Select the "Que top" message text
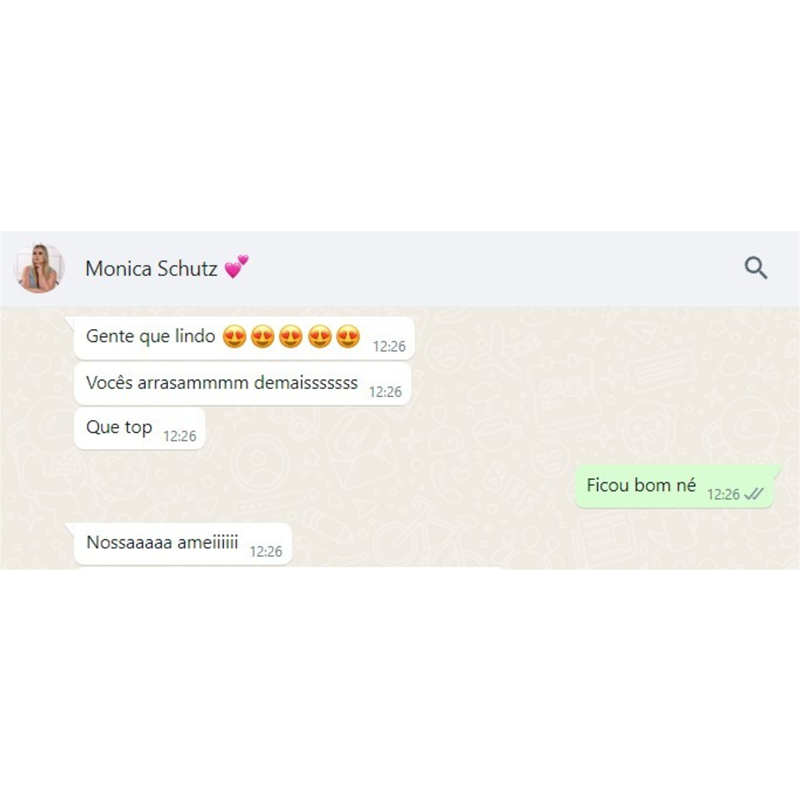Image resolution: width=800 pixels, height=800 pixels. (119, 427)
